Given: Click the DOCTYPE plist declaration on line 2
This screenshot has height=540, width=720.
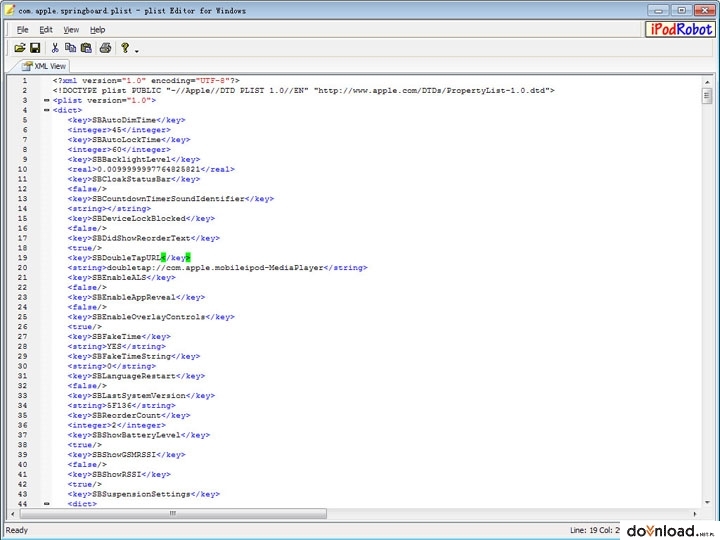Looking at the screenshot, I should [304, 90].
